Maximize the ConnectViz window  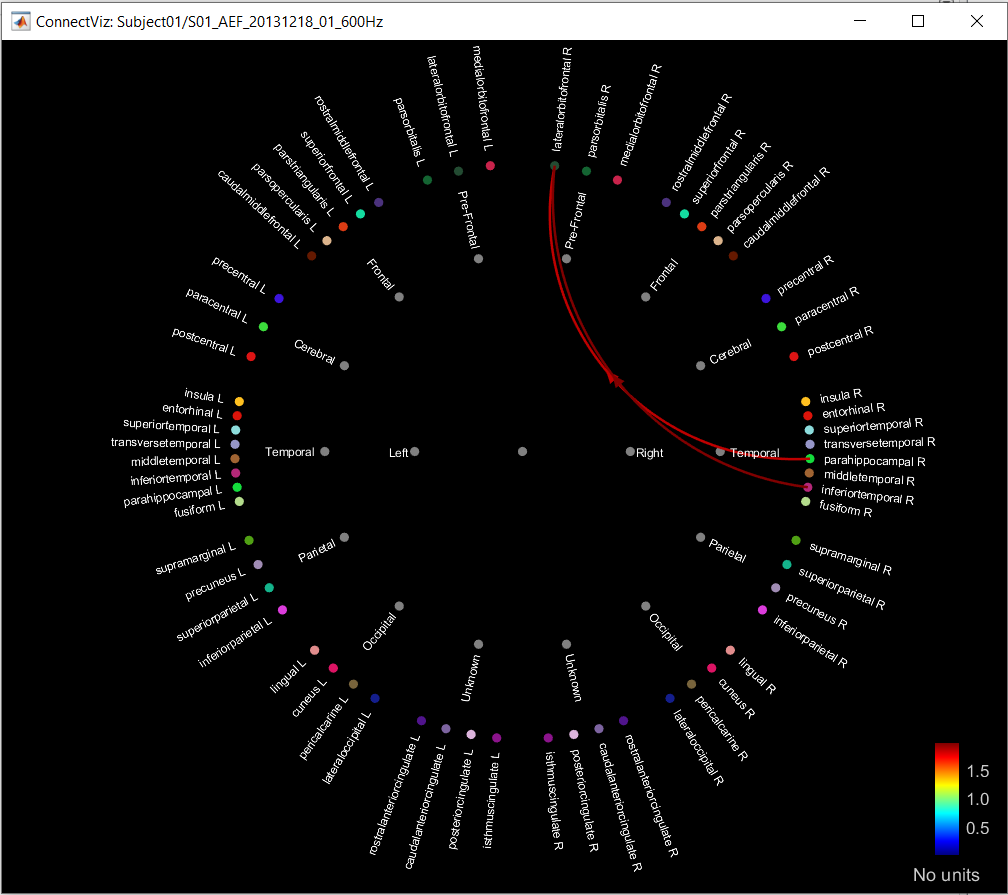918,21
